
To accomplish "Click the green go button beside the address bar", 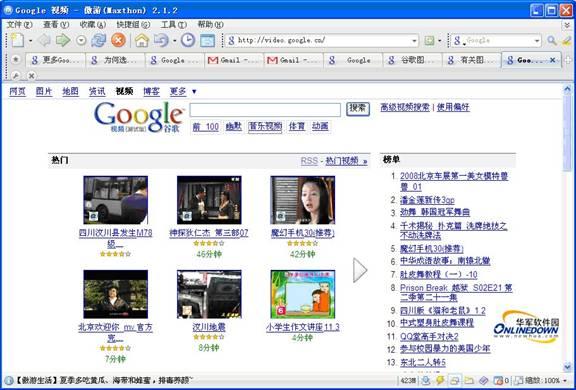I will (429, 40).
